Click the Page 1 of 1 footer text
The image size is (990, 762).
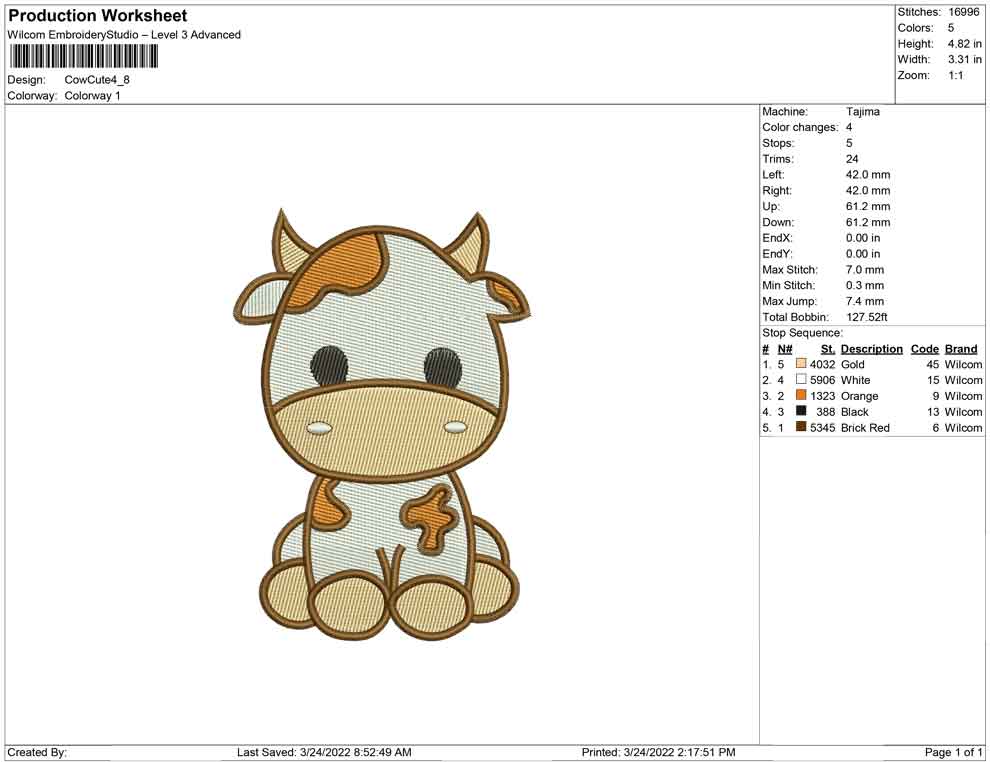(954, 752)
